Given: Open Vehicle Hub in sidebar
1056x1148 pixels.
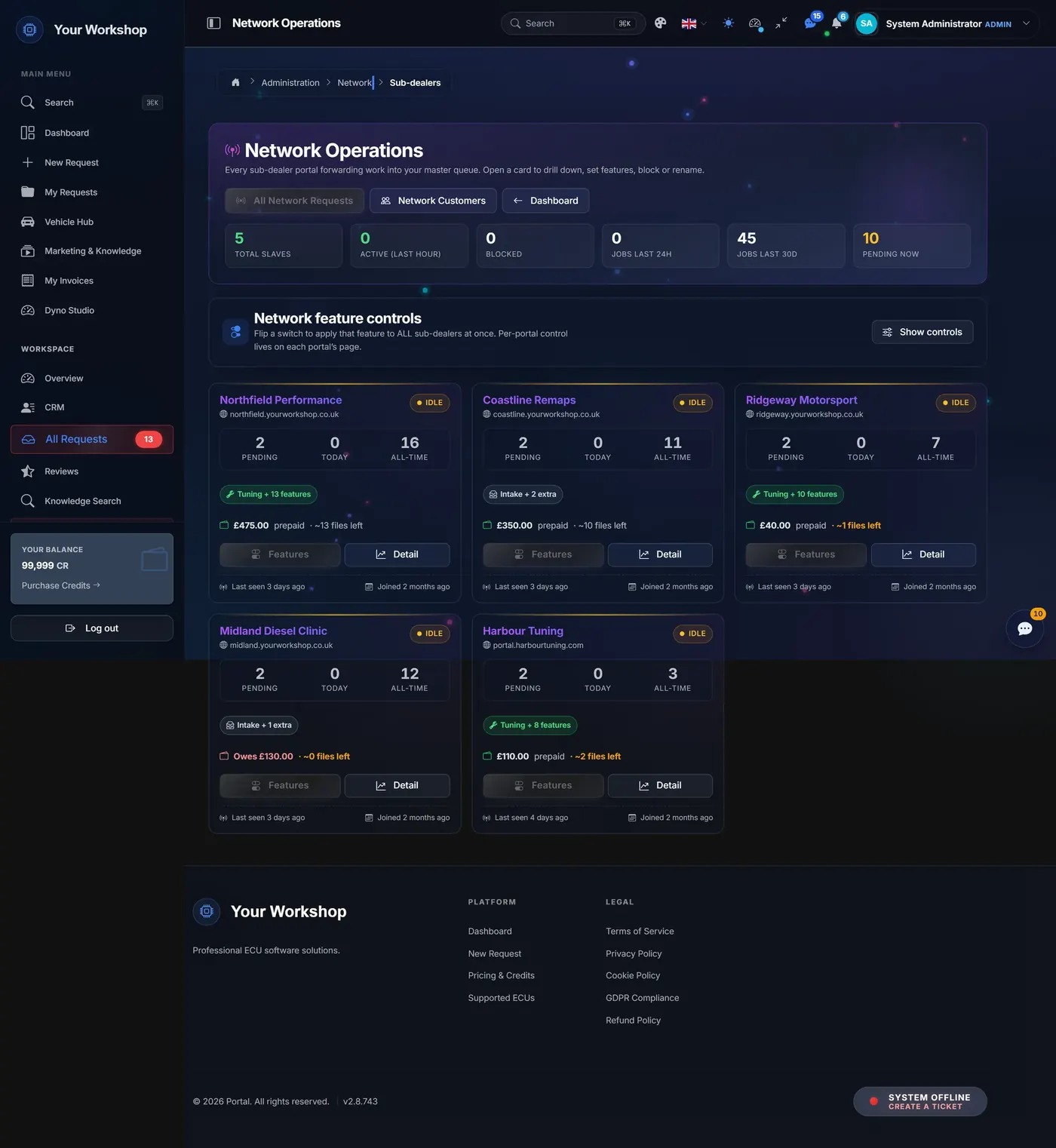Looking at the screenshot, I should point(92,222).
